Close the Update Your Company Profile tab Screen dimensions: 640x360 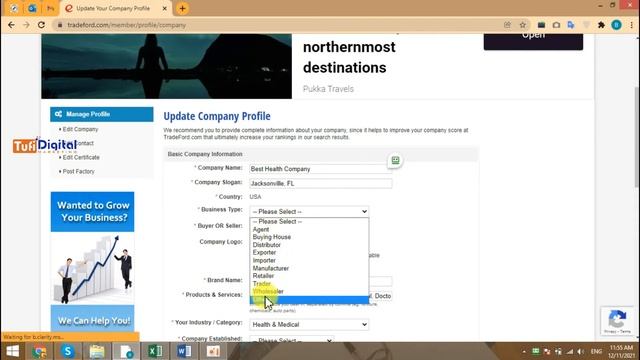(164, 8)
